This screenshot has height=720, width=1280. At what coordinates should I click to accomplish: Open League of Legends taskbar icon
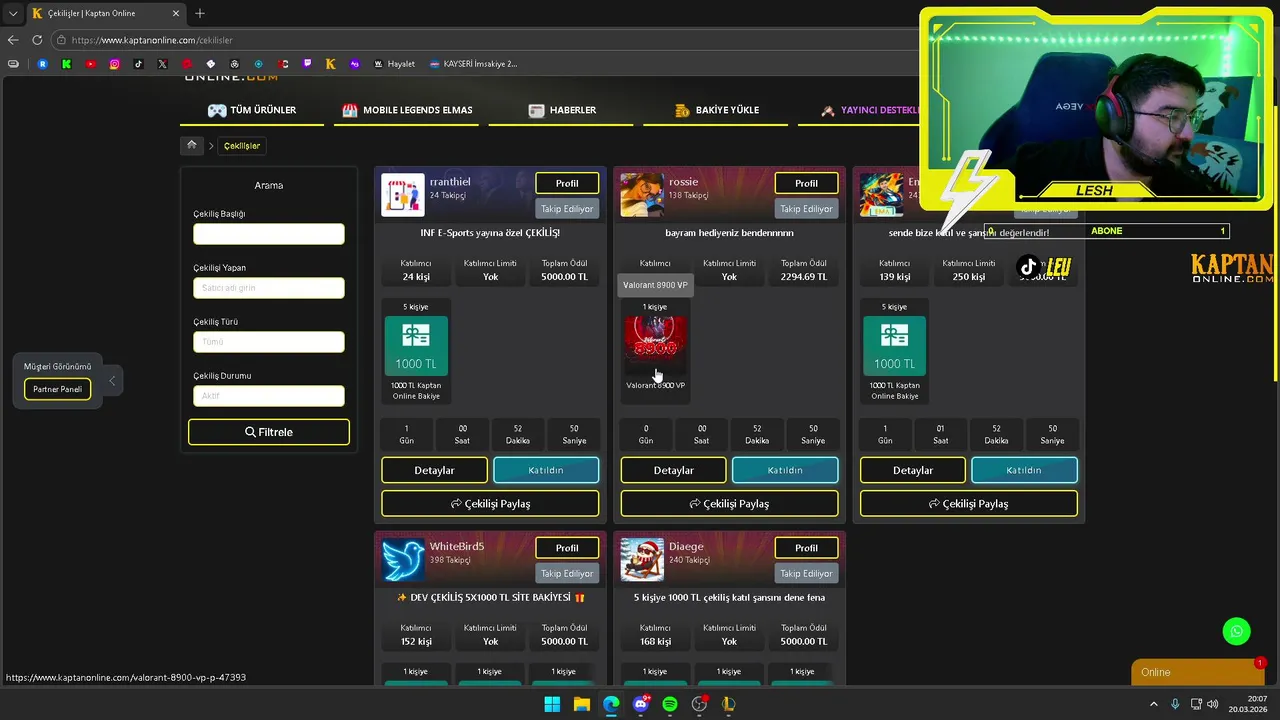729,704
